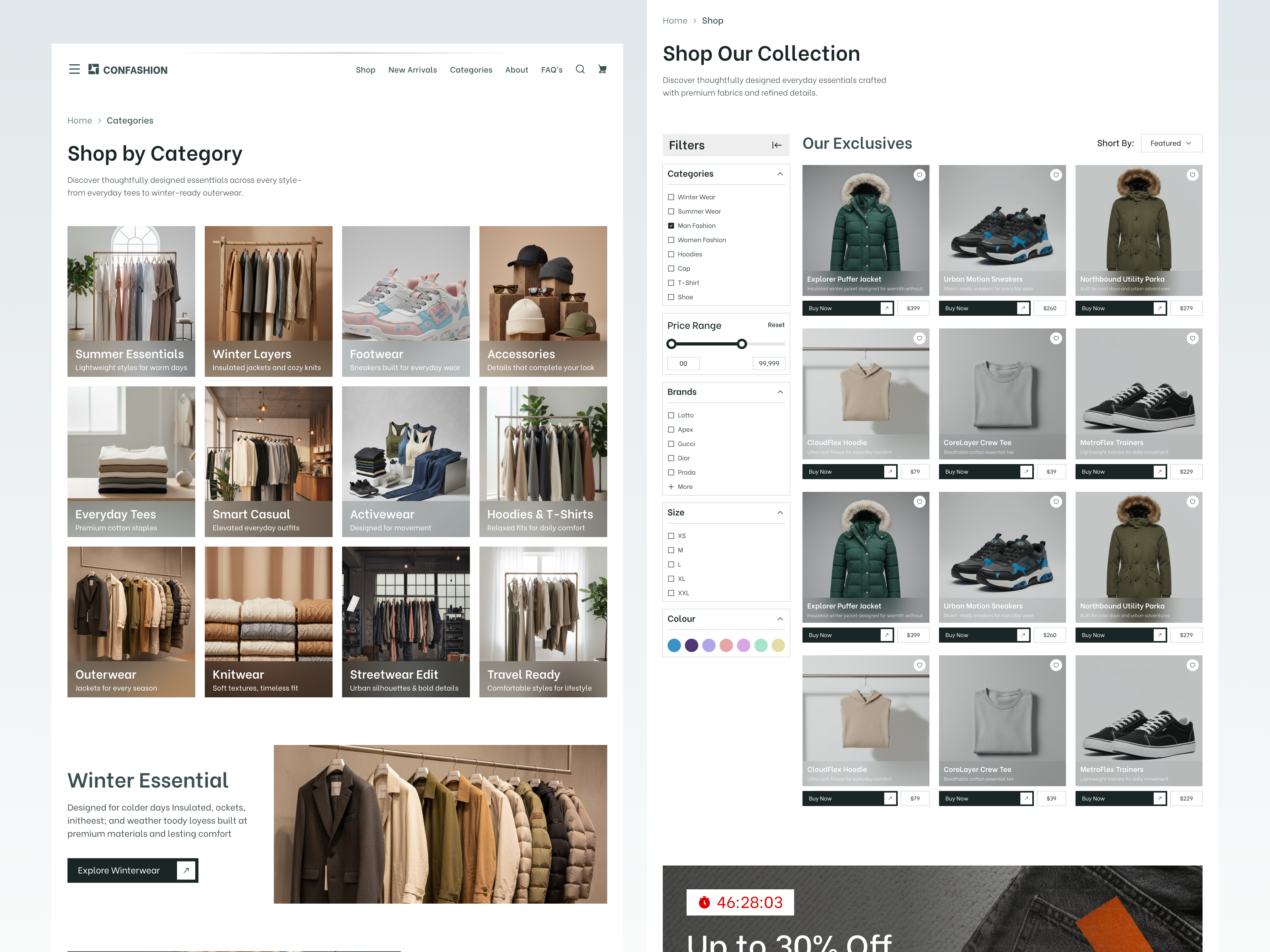The width and height of the screenshot is (1270, 952).
Task: Select the About navigation item
Action: (516, 69)
